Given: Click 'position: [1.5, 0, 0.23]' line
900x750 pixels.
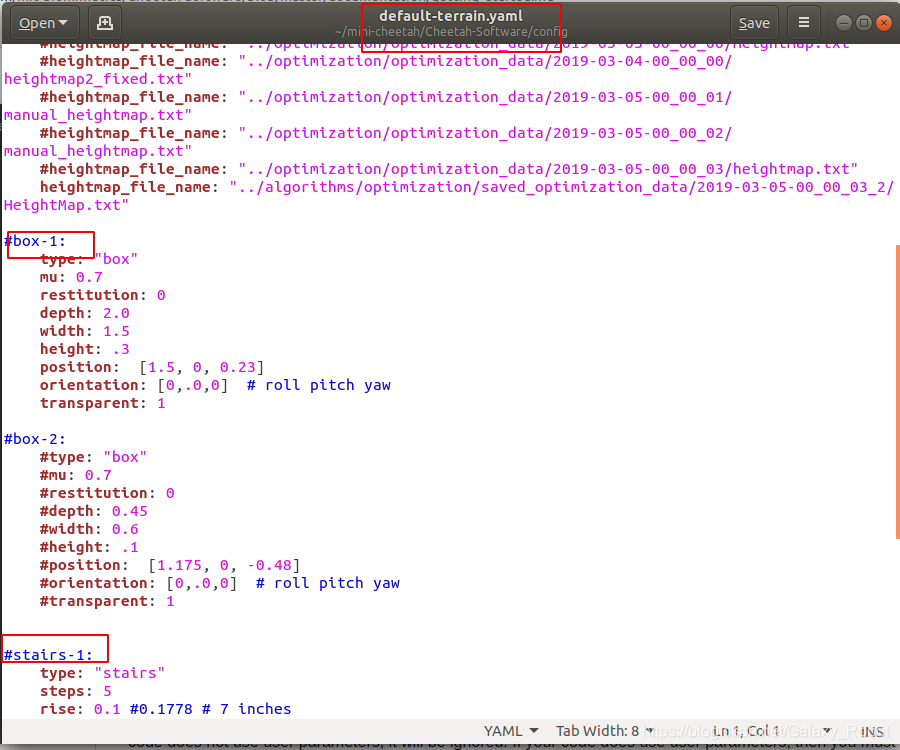Looking at the screenshot, I should [152, 367].
